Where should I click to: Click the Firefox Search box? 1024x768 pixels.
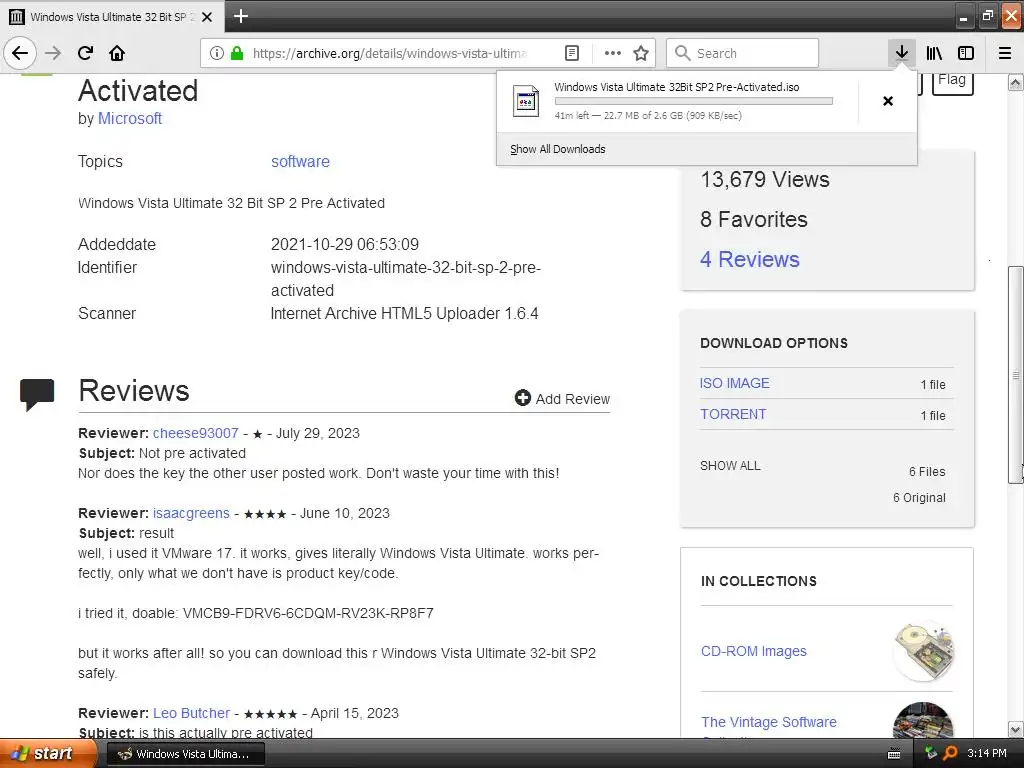coord(743,53)
